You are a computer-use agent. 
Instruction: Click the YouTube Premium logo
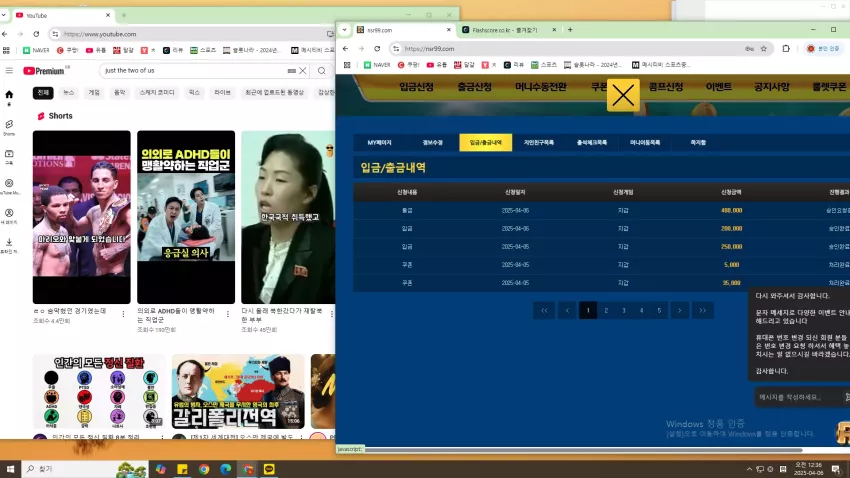coord(47,70)
